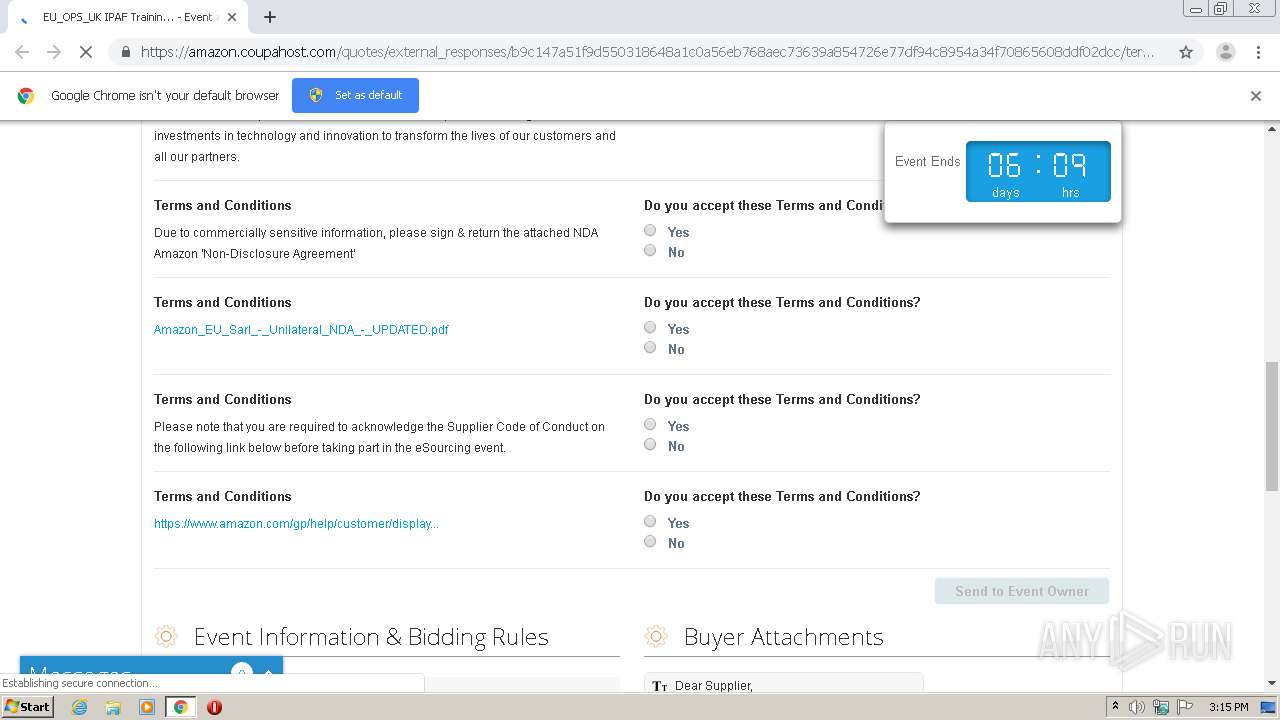Open Windows Explorer folder in taskbar
Image resolution: width=1280 pixels, height=720 pixels.
113,707
